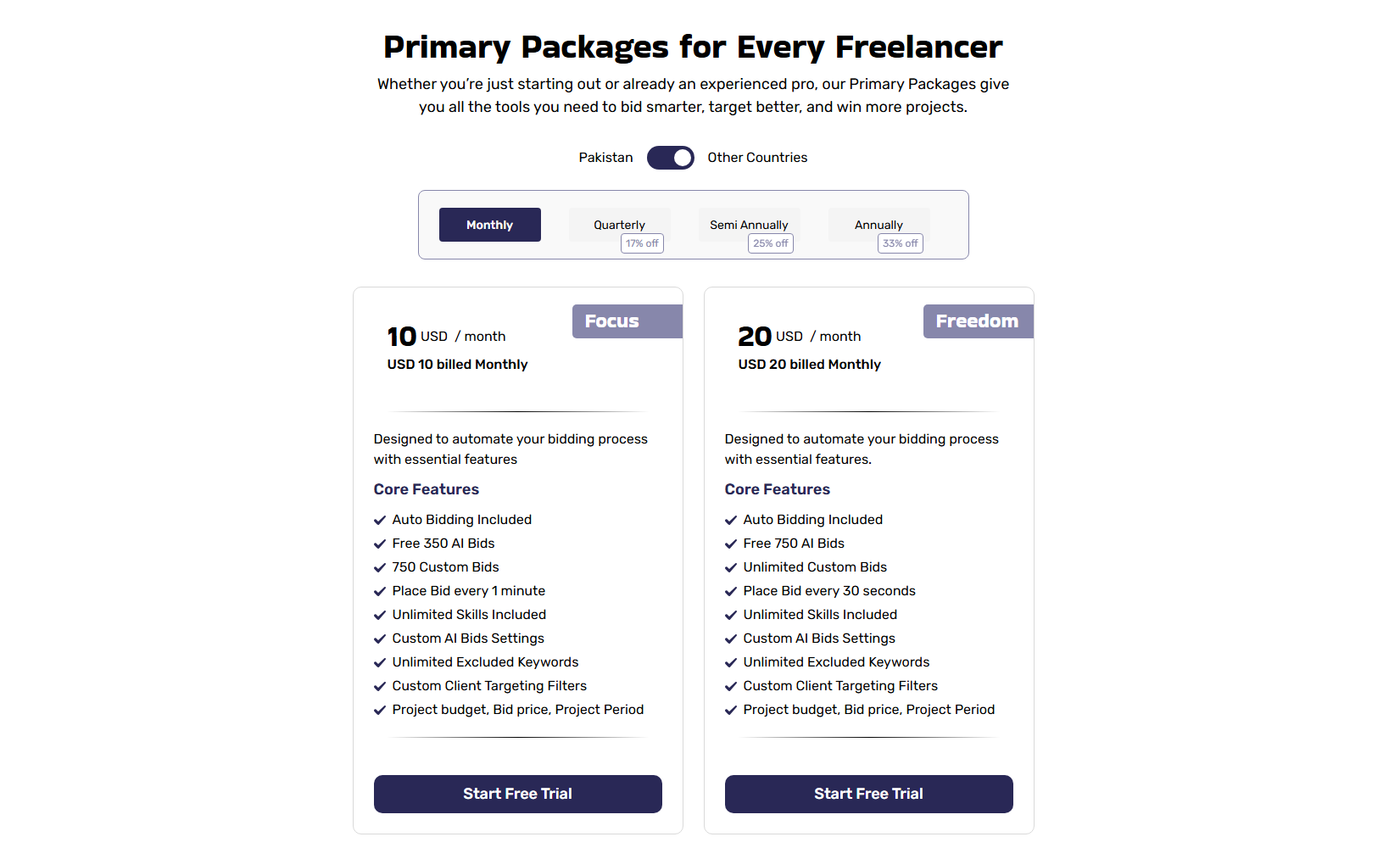Toggle the Pakistan / Other Countries switch
1400x848 pixels.
click(670, 158)
